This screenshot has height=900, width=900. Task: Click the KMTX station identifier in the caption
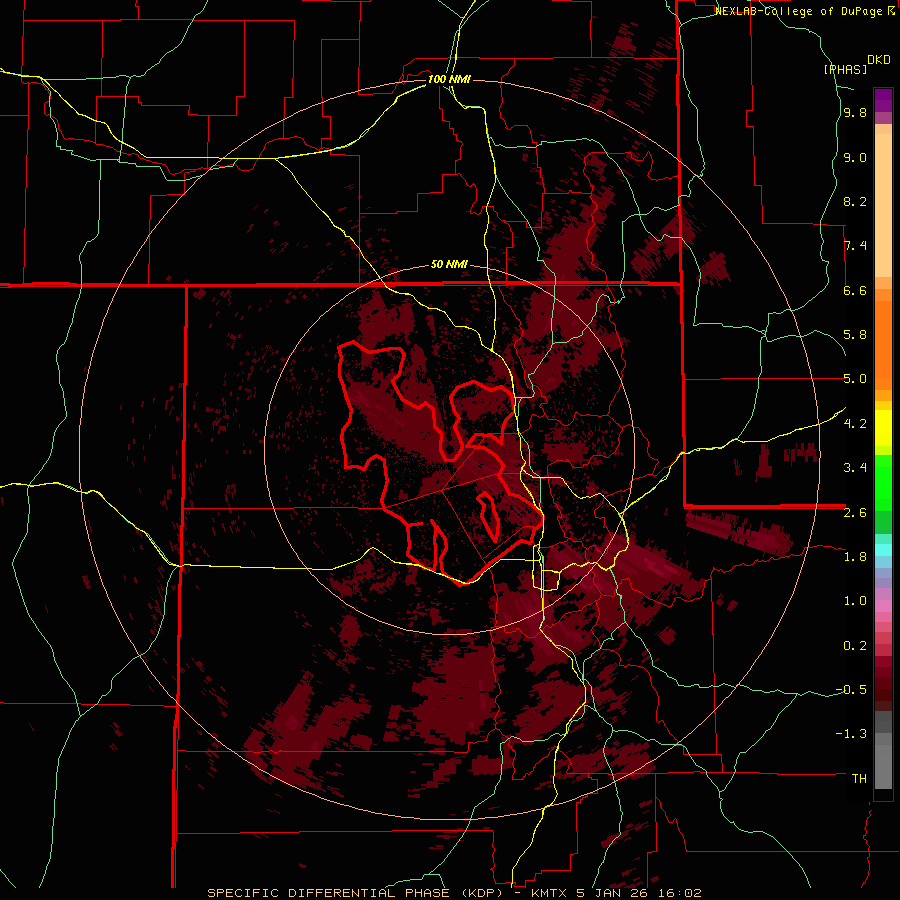[549, 893]
